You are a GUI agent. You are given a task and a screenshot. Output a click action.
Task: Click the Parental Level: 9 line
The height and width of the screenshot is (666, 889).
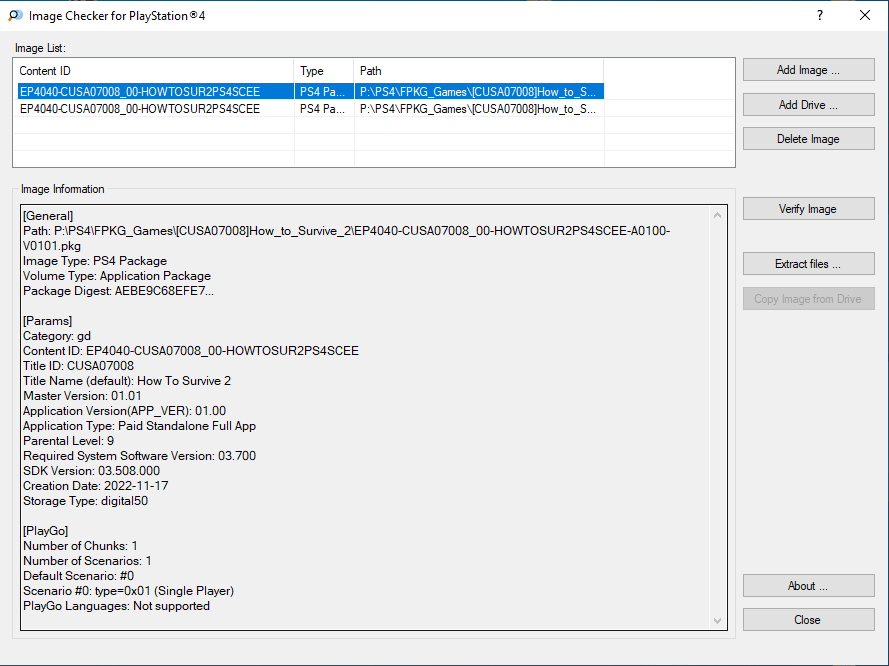pos(68,441)
